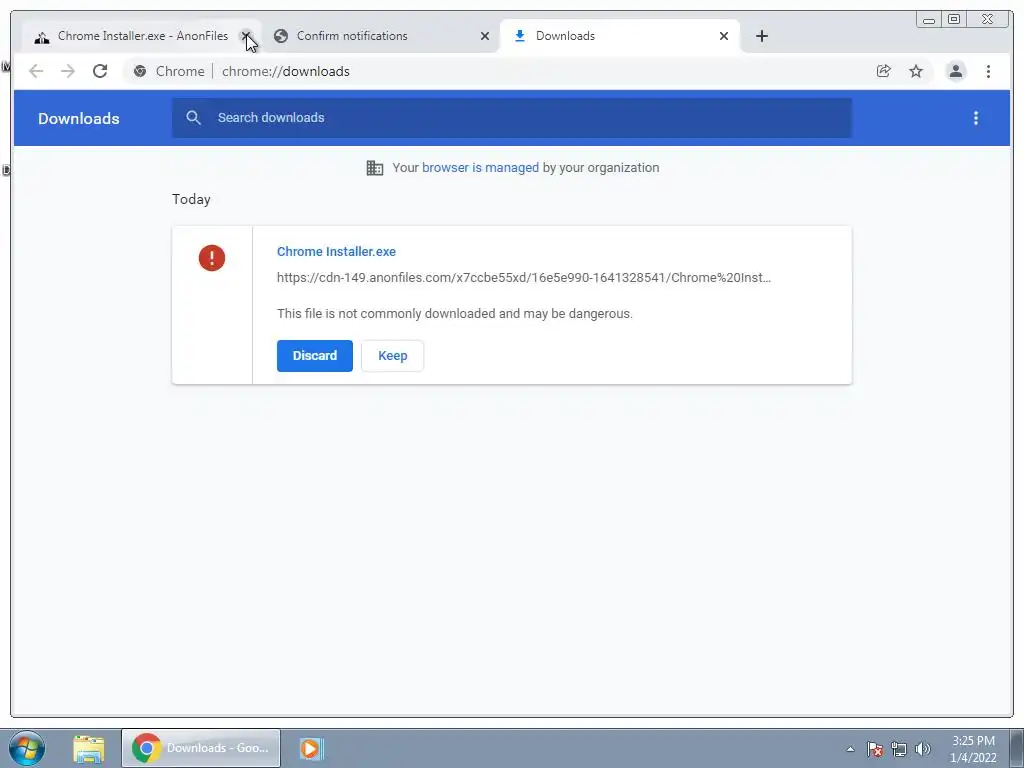The height and width of the screenshot is (768, 1024).
Task: Close the Downloads tab
Action: (x=724, y=36)
